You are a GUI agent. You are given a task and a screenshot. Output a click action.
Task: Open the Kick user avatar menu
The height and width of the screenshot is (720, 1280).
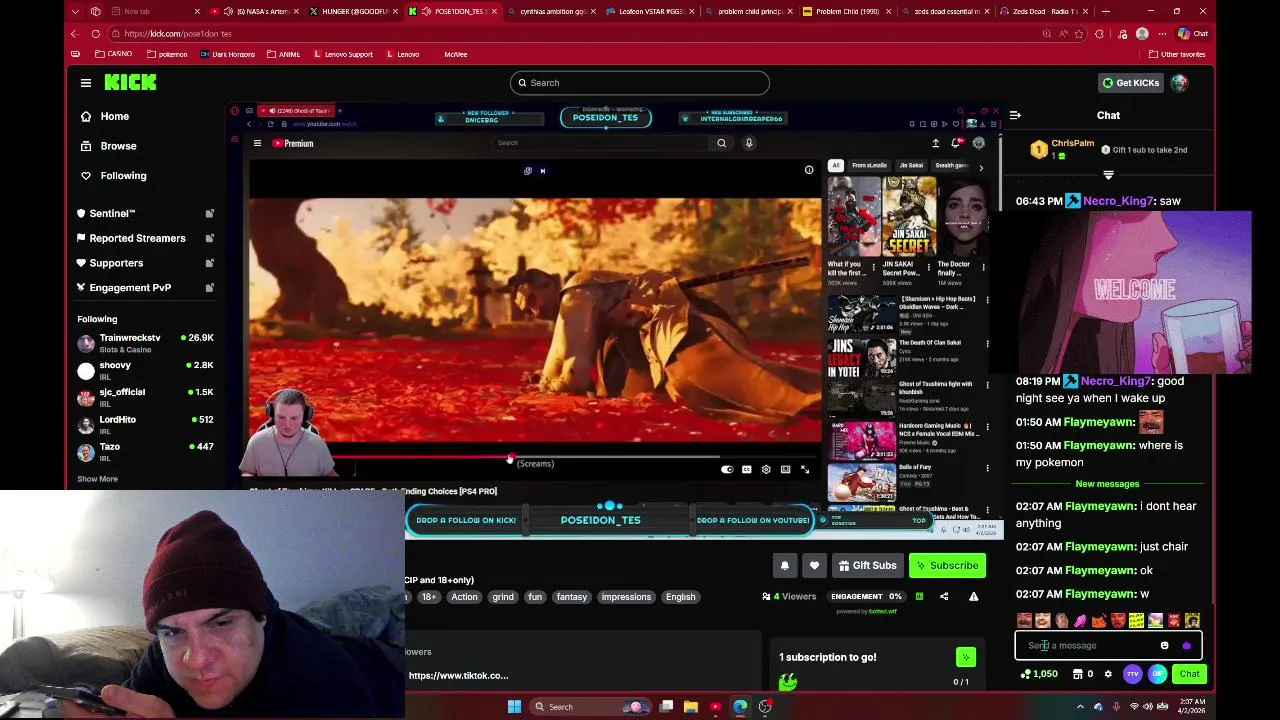tap(1180, 83)
